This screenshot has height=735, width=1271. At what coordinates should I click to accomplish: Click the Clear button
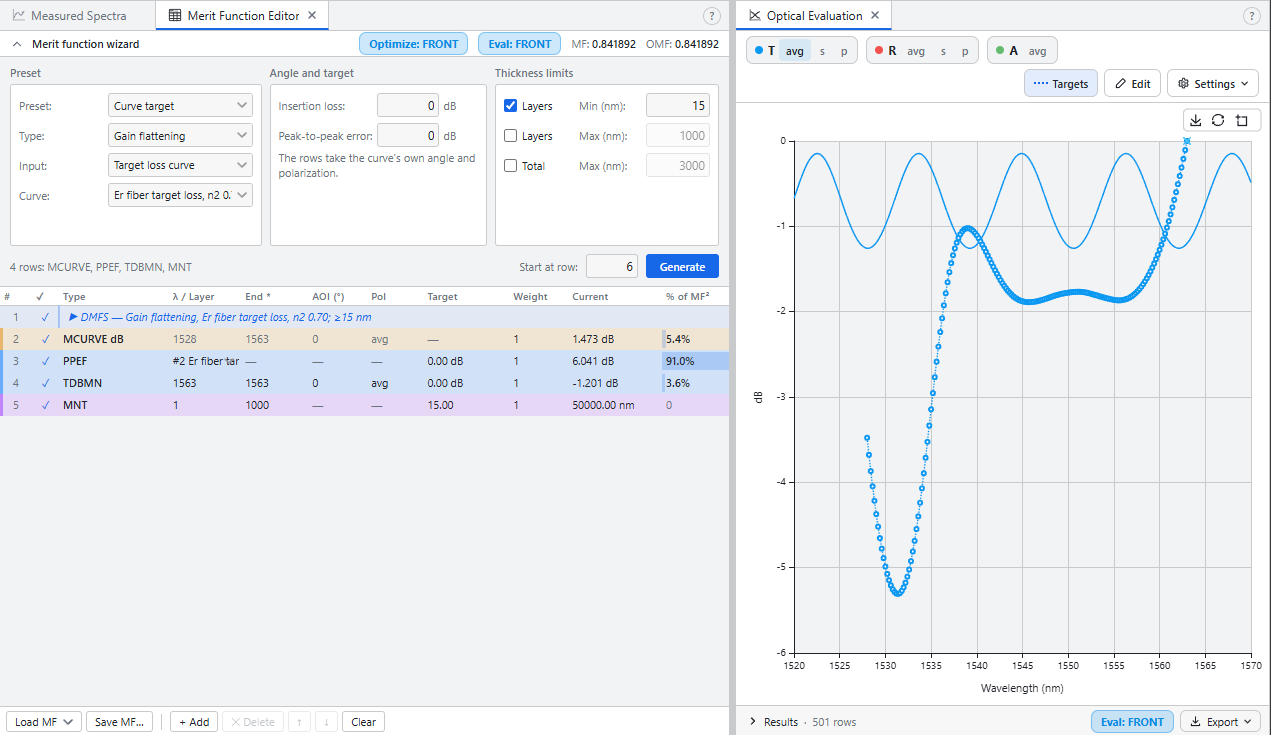363,722
